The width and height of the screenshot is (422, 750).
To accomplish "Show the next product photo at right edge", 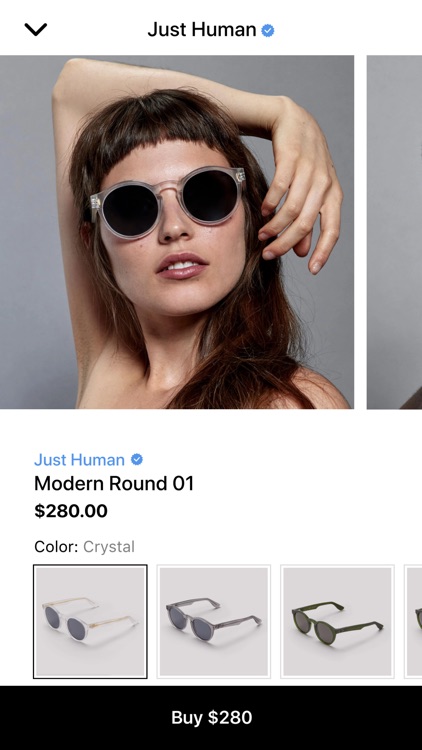I will click(394, 232).
